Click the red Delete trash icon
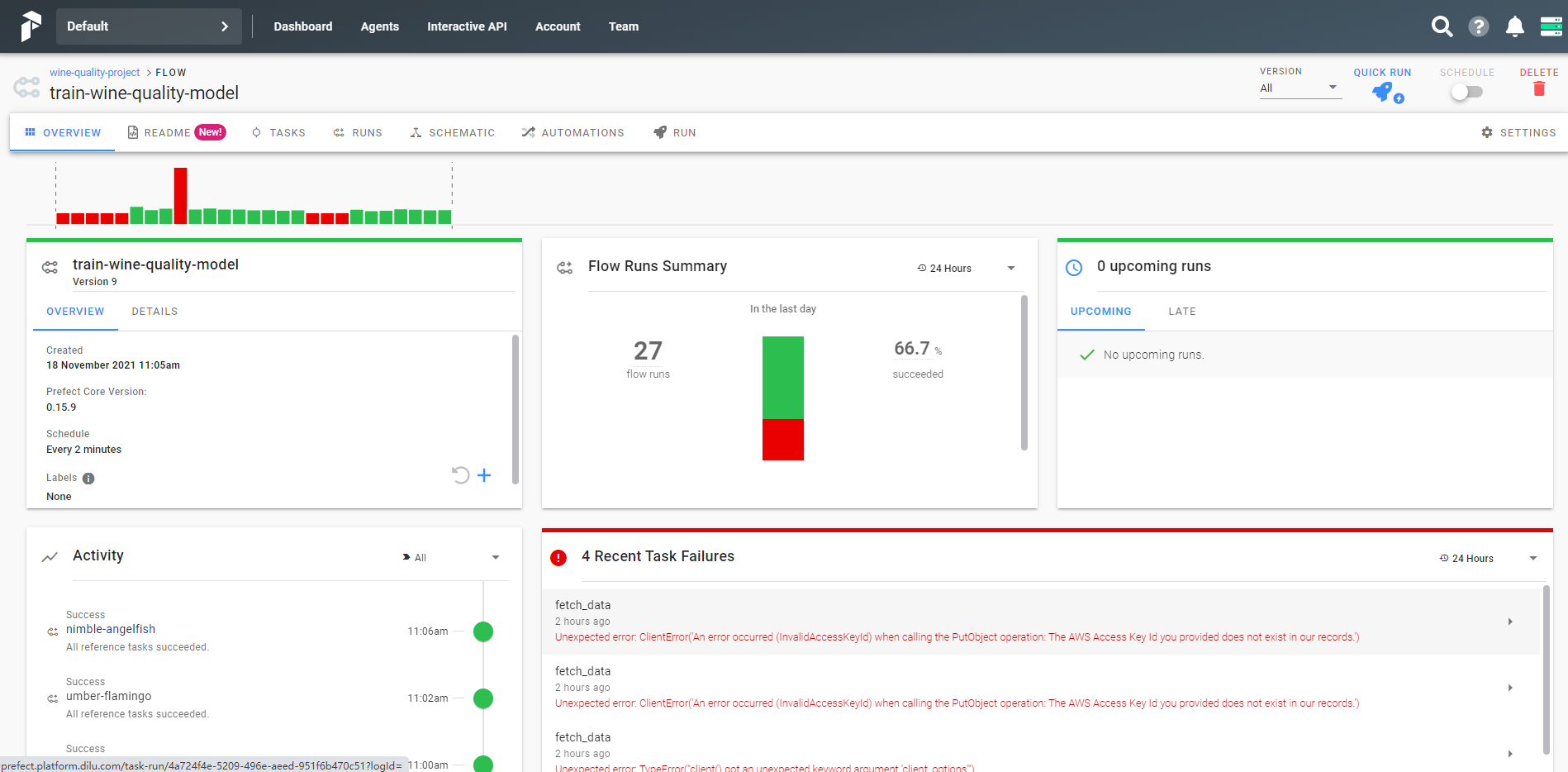 [1539, 88]
